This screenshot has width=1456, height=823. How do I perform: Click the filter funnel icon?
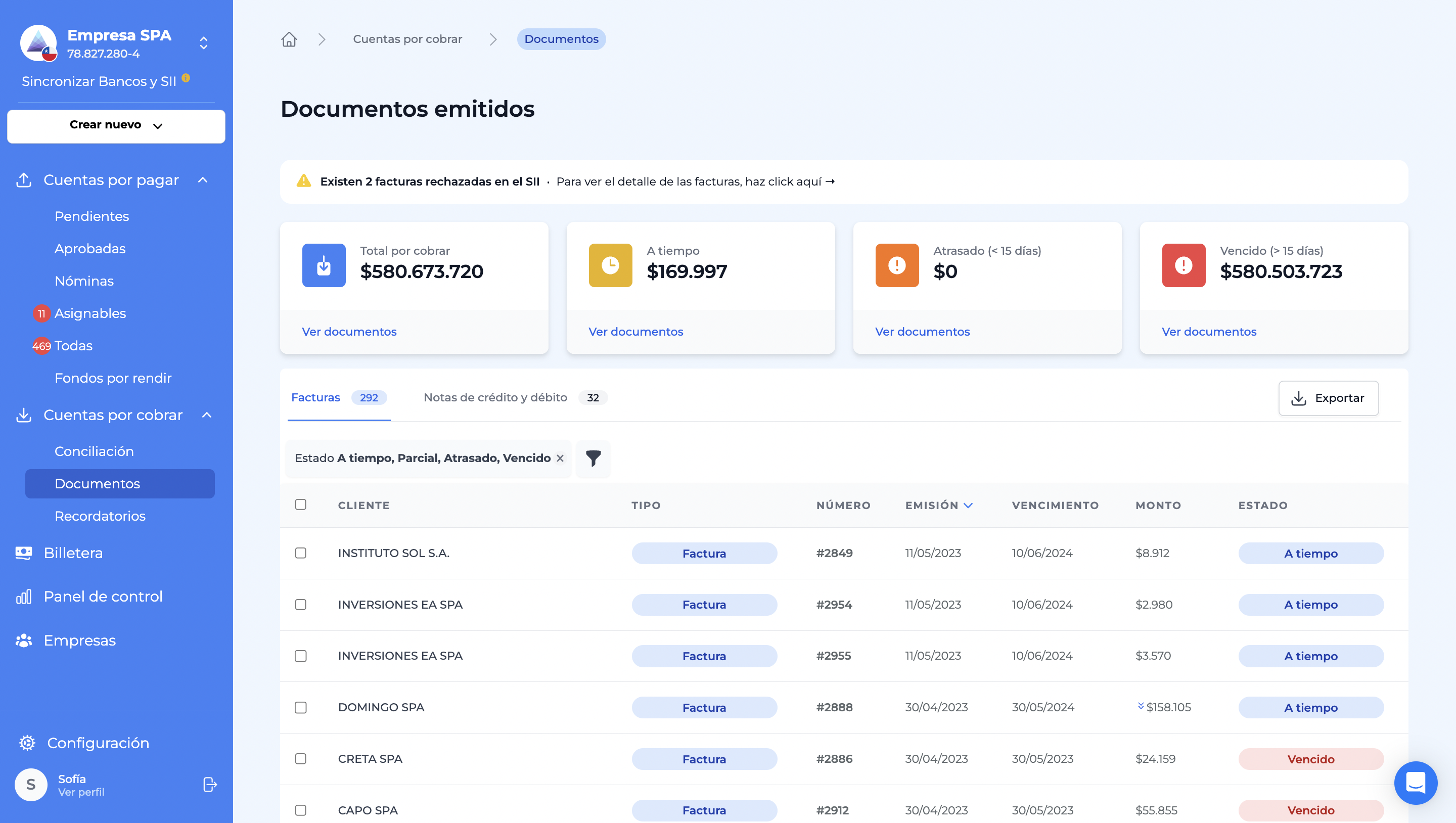click(x=593, y=459)
